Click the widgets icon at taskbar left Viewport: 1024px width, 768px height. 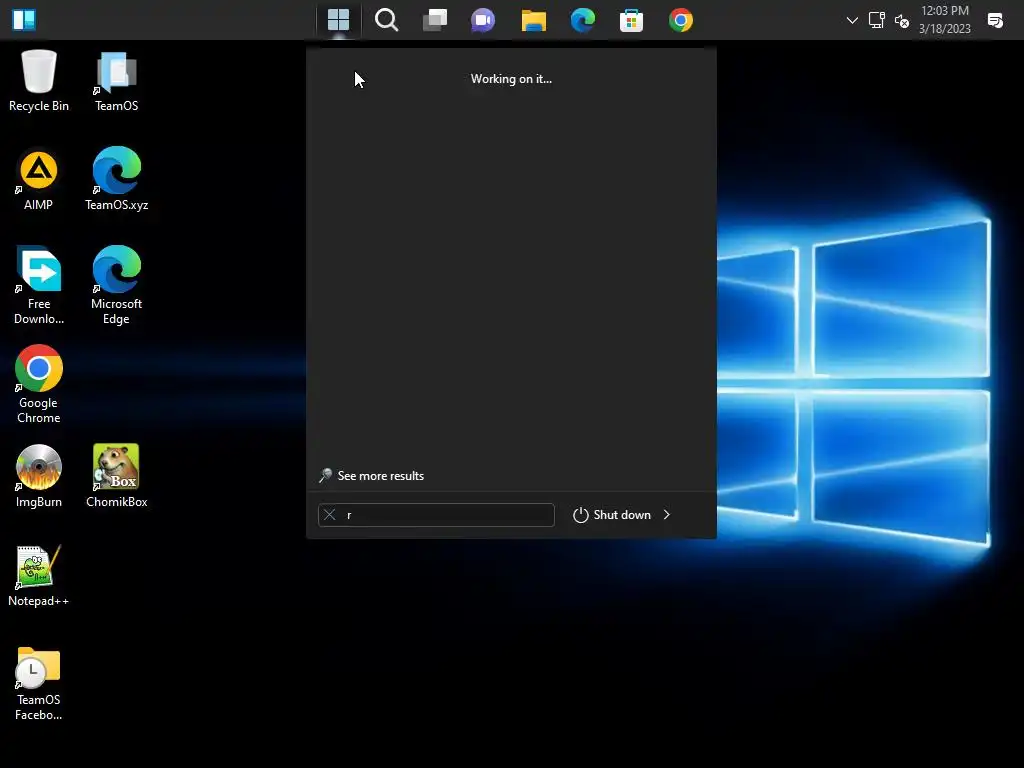click(x=24, y=20)
